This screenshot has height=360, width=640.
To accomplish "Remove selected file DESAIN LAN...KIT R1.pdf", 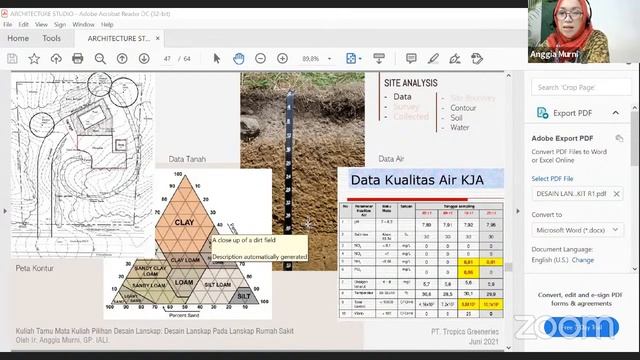I will click(617, 194).
